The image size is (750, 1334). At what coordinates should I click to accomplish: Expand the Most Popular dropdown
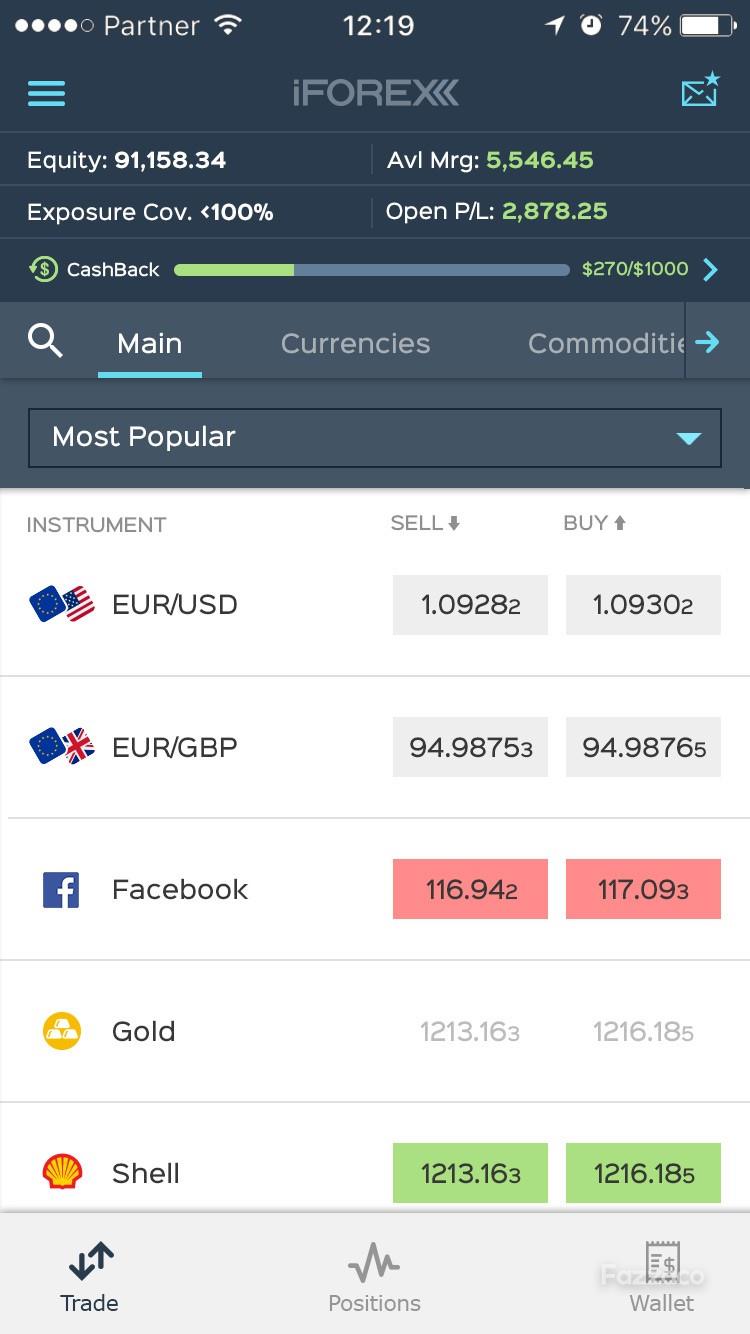374,437
